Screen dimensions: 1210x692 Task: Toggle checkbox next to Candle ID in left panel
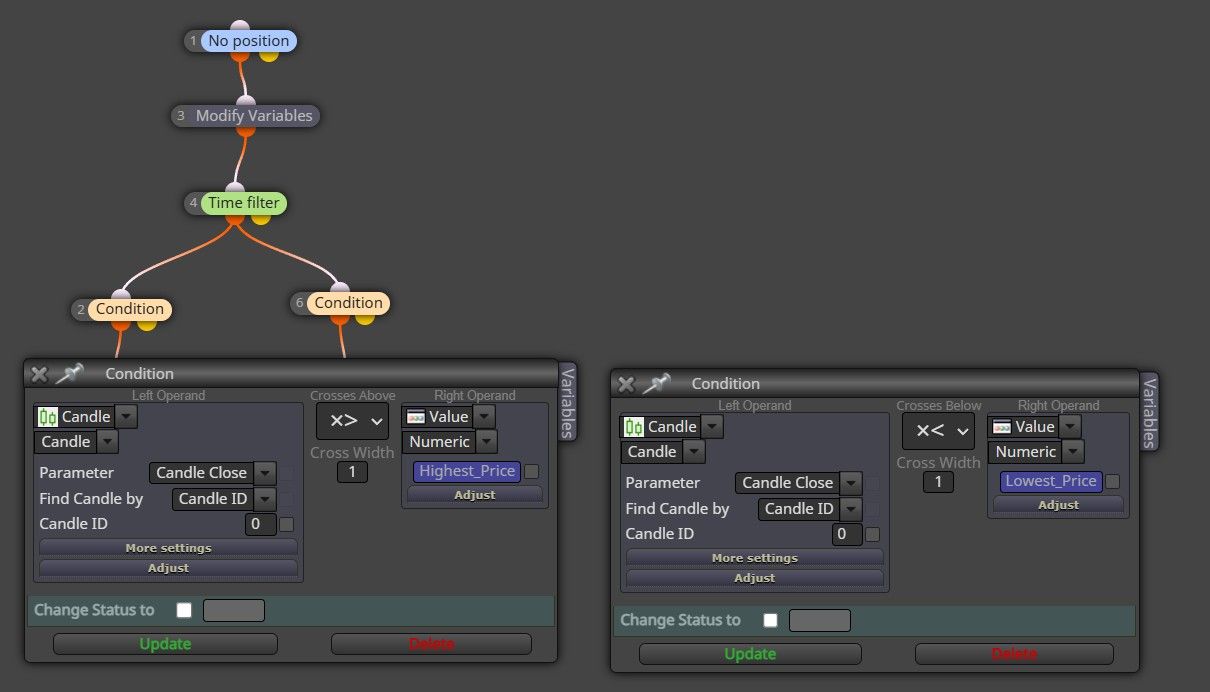pos(287,524)
